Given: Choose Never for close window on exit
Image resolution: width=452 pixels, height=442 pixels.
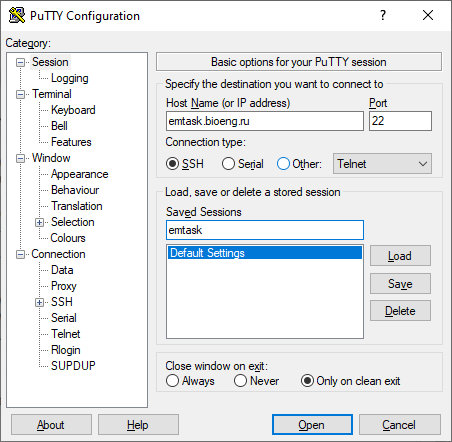Looking at the screenshot, I should point(240,381).
